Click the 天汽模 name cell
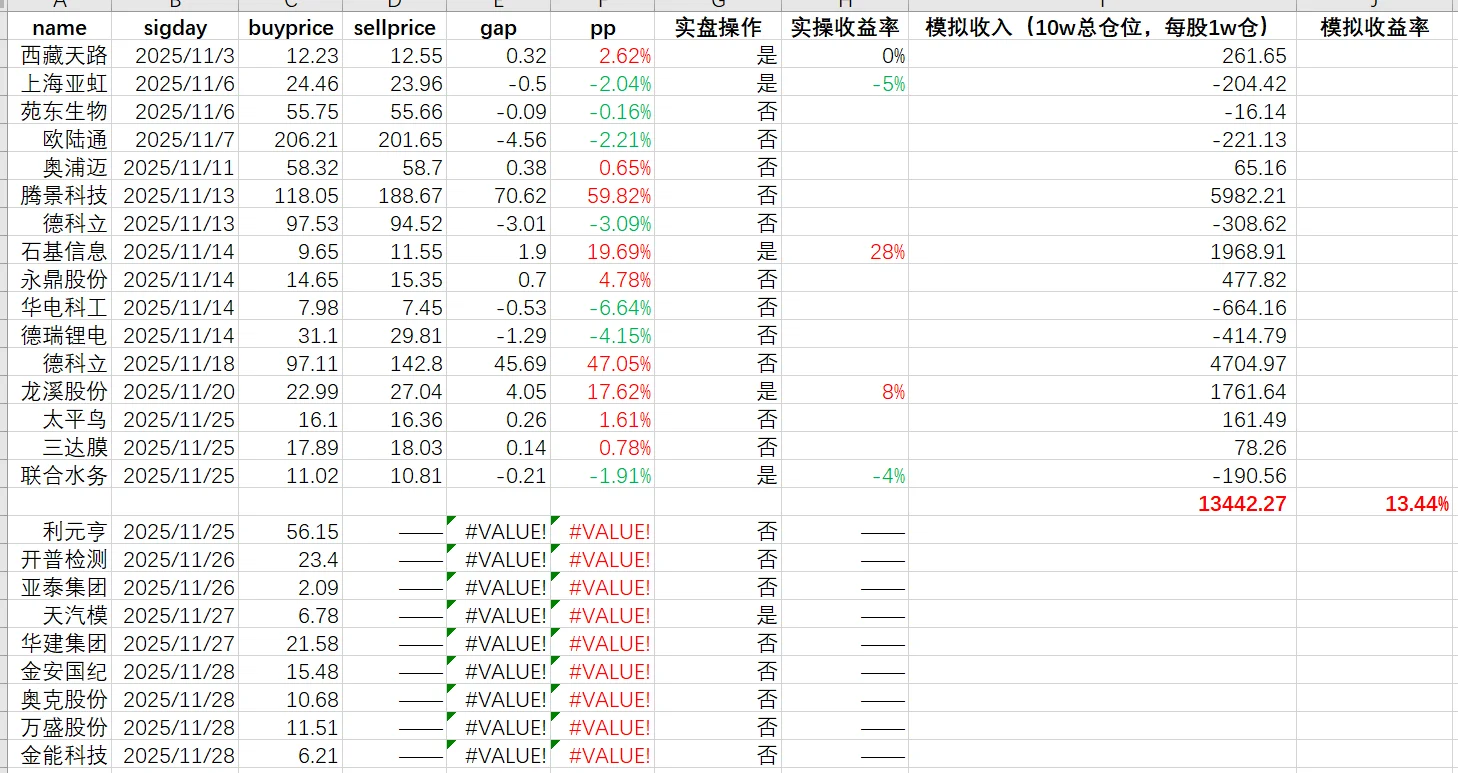 tap(59, 615)
